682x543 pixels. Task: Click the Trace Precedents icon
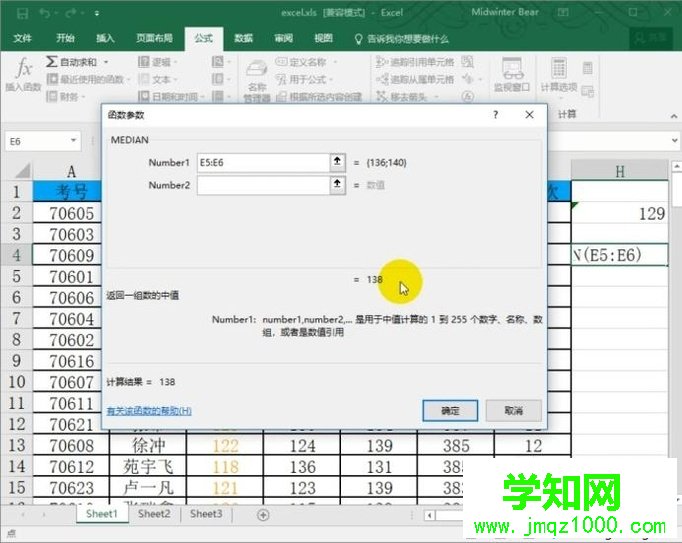point(381,62)
